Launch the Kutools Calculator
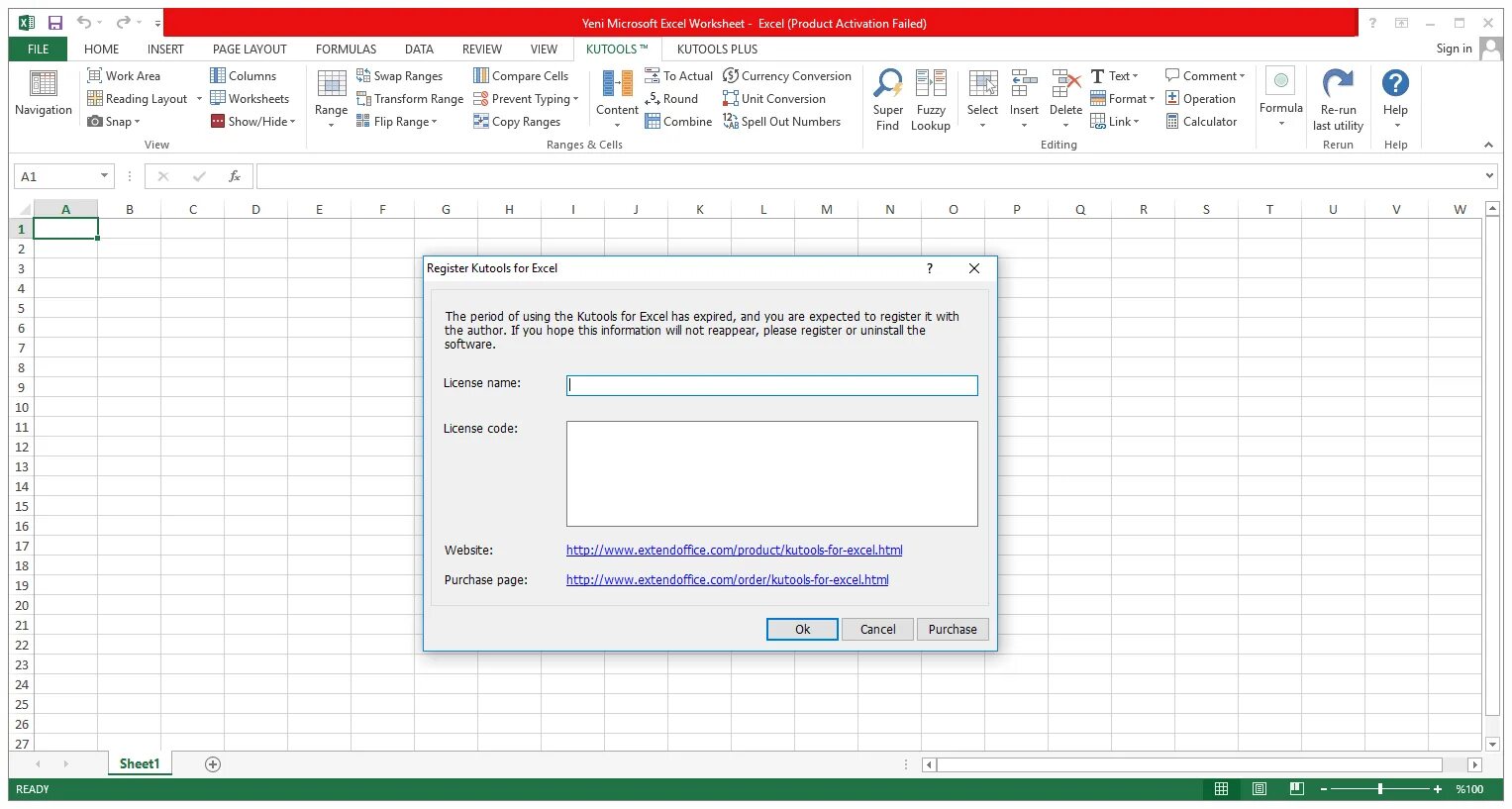 (x=1201, y=121)
